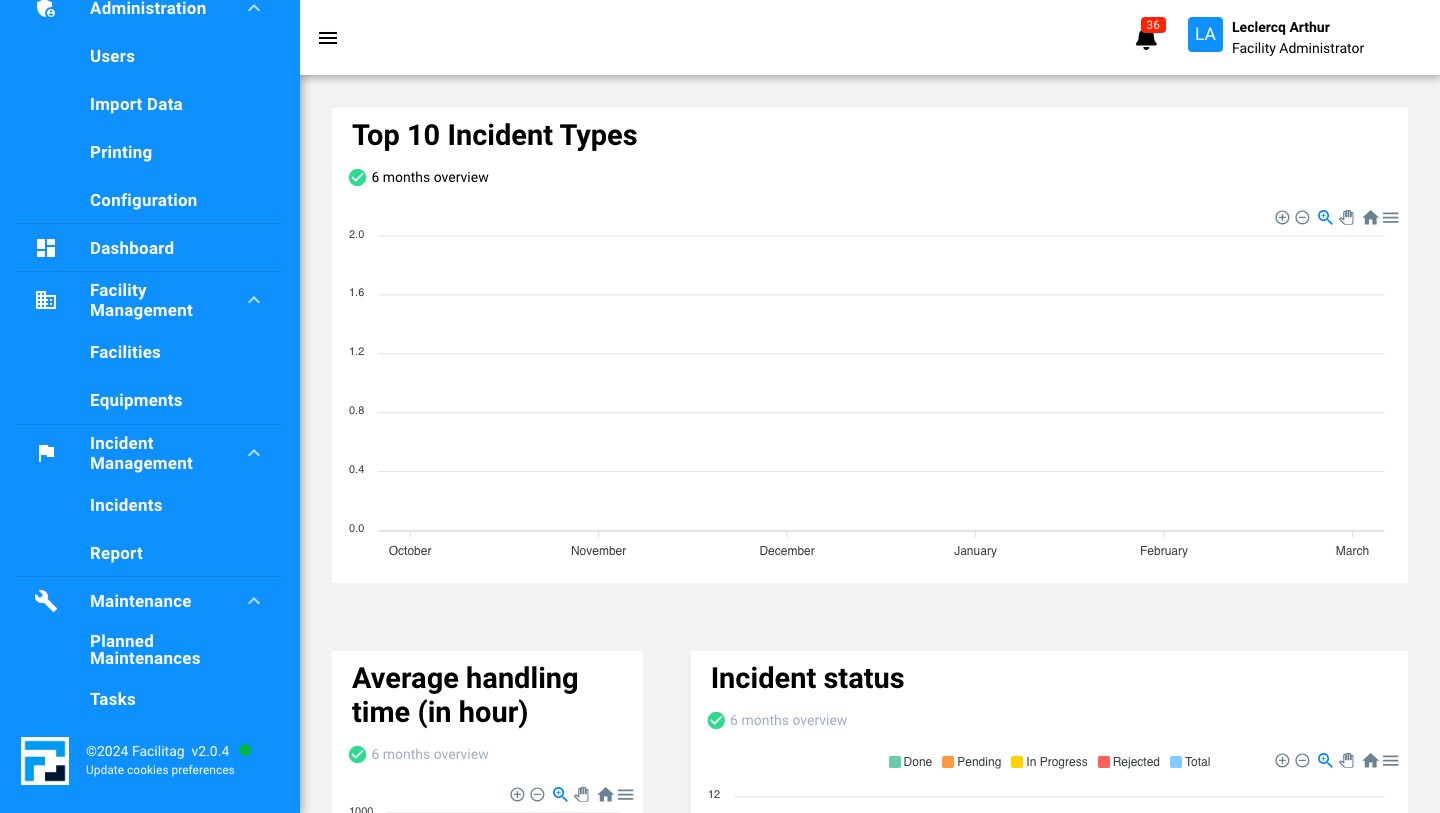Toggle the Done series in Incident status legend
This screenshot has width=1440, height=813.
pyautogui.click(x=911, y=761)
